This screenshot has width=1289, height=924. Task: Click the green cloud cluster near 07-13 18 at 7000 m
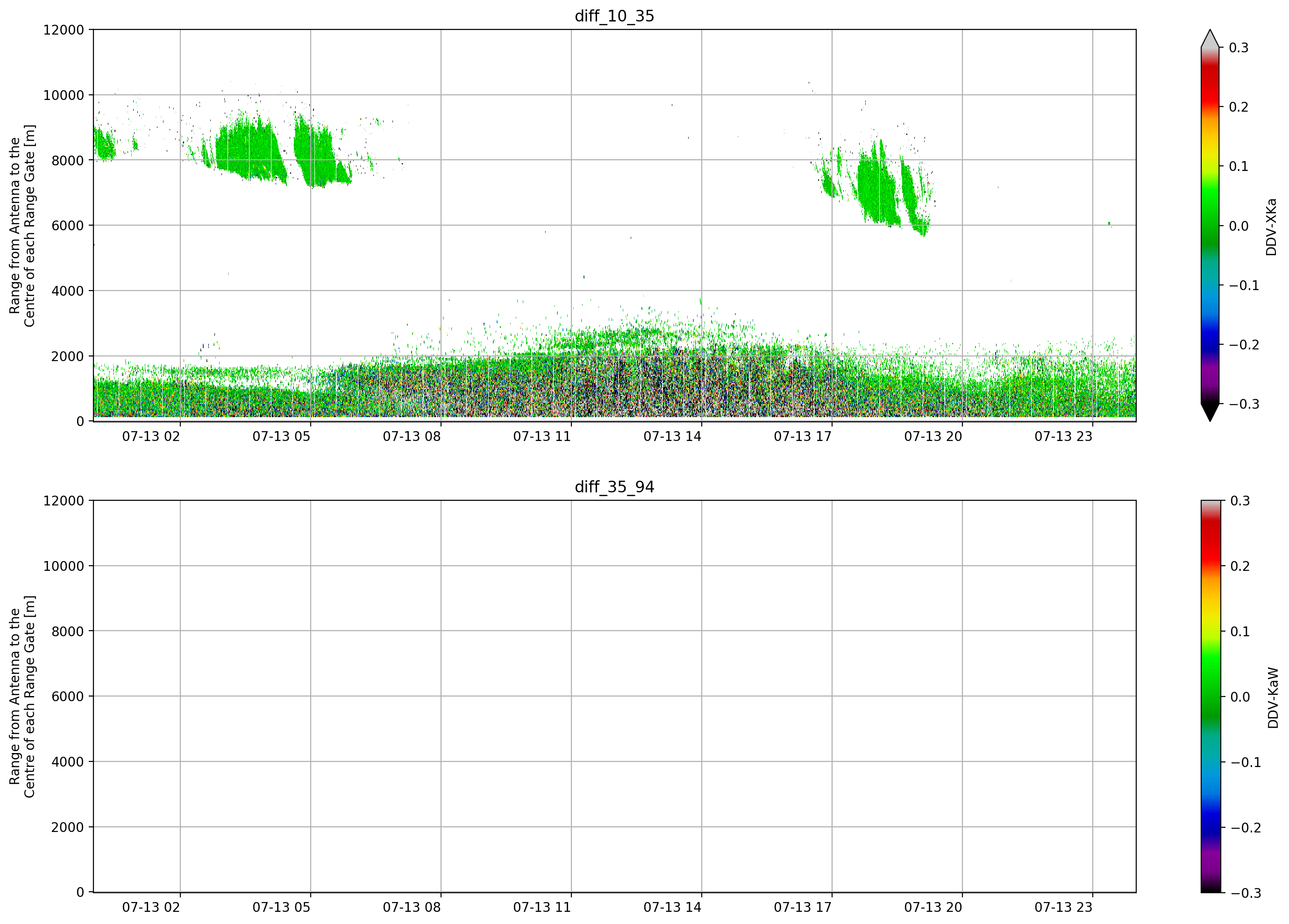tap(878, 185)
